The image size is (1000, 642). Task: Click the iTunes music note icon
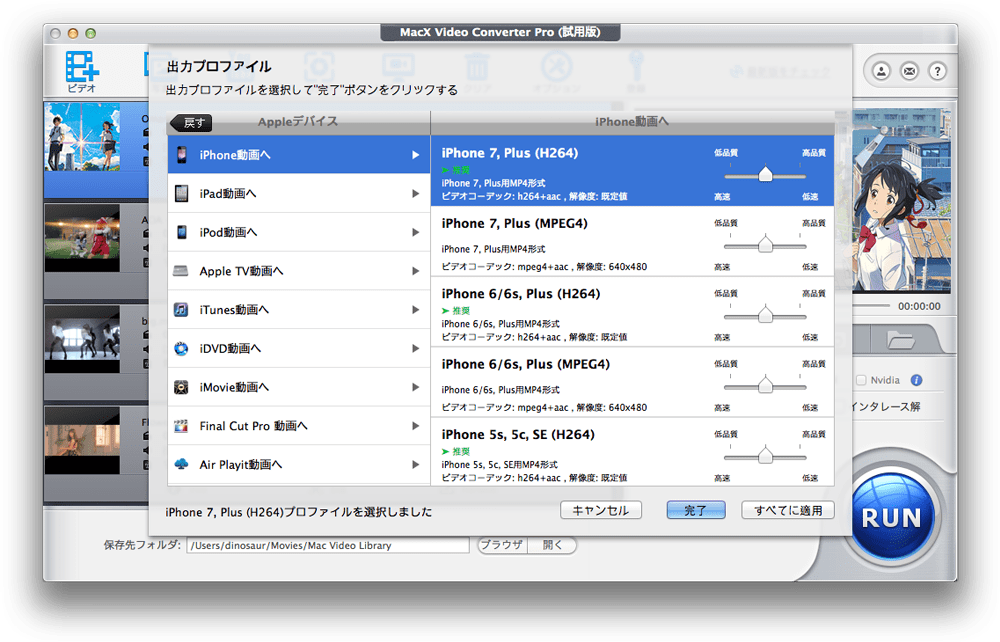tap(181, 310)
